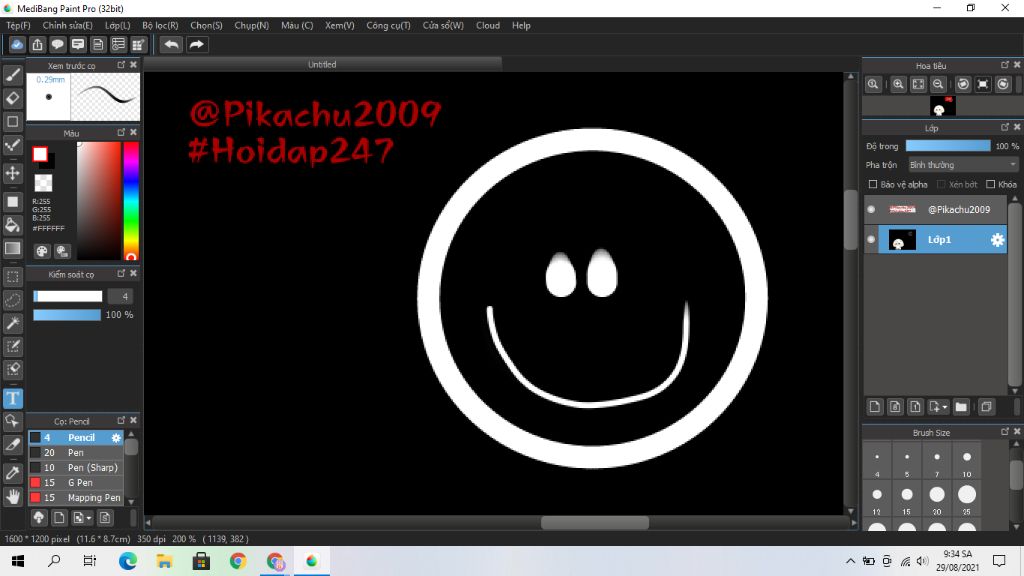Select the Bucket fill tool

click(x=12, y=225)
